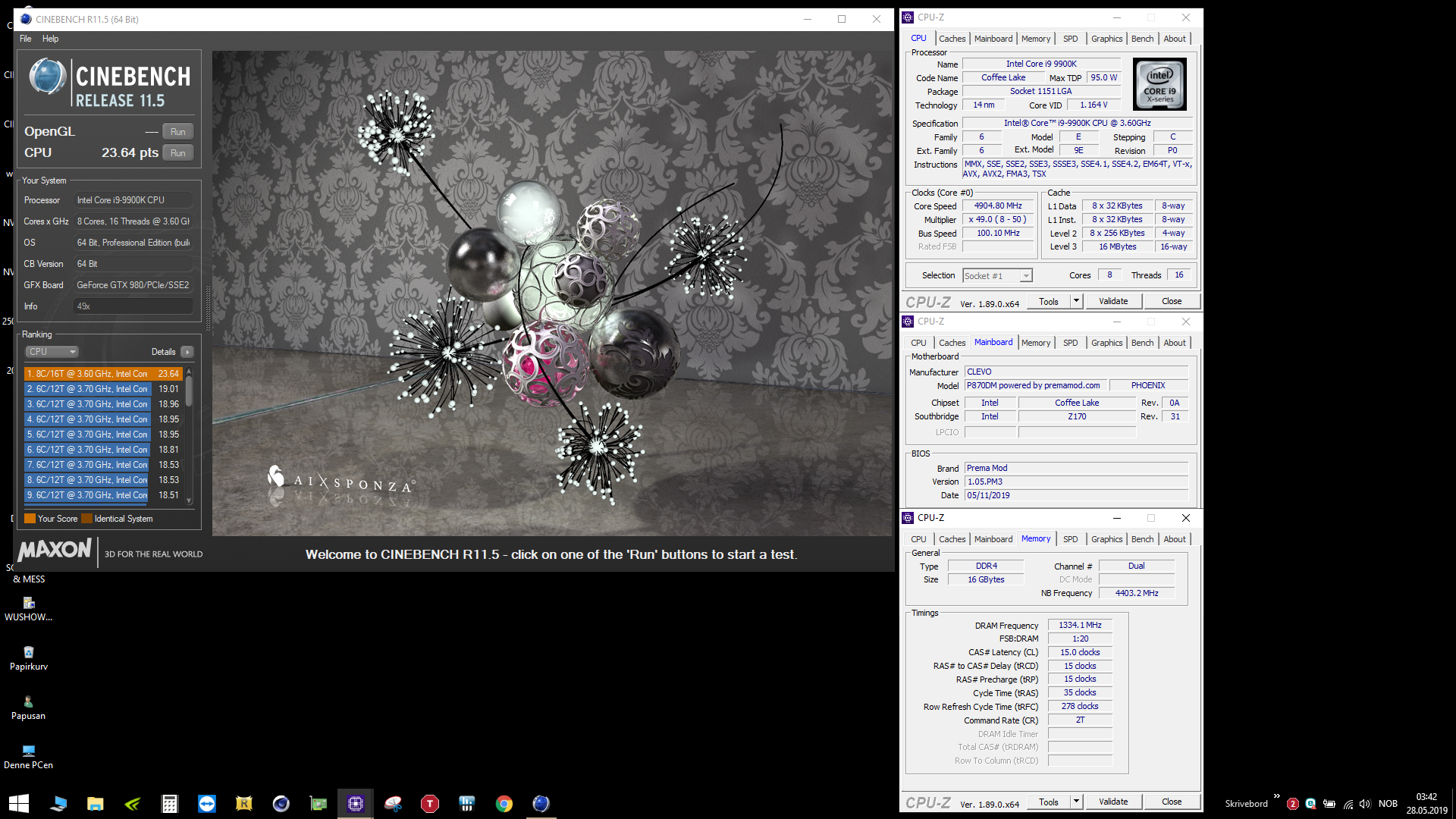Open Papirkurv recycle bin desktop icon
This screenshot has width=1456, height=819.
tap(29, 657)
